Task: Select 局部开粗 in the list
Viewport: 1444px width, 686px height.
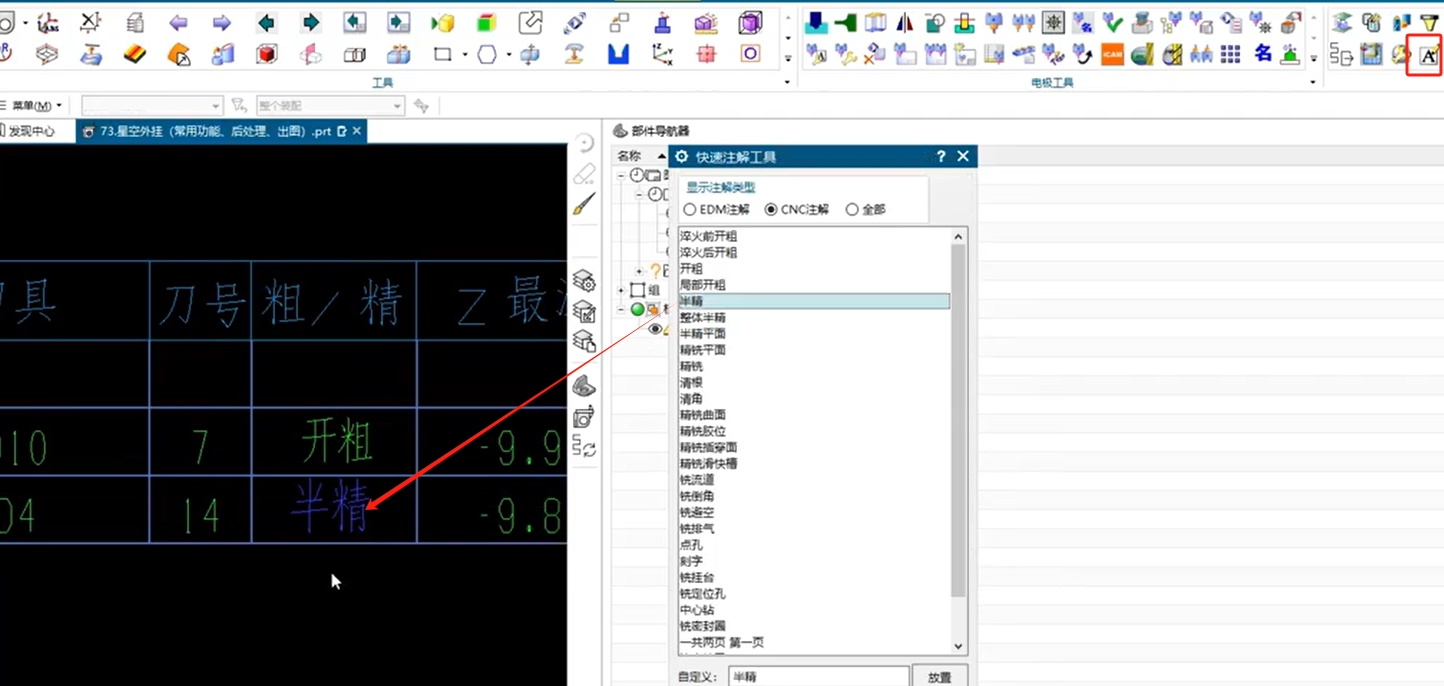Action: pos(702,285)
